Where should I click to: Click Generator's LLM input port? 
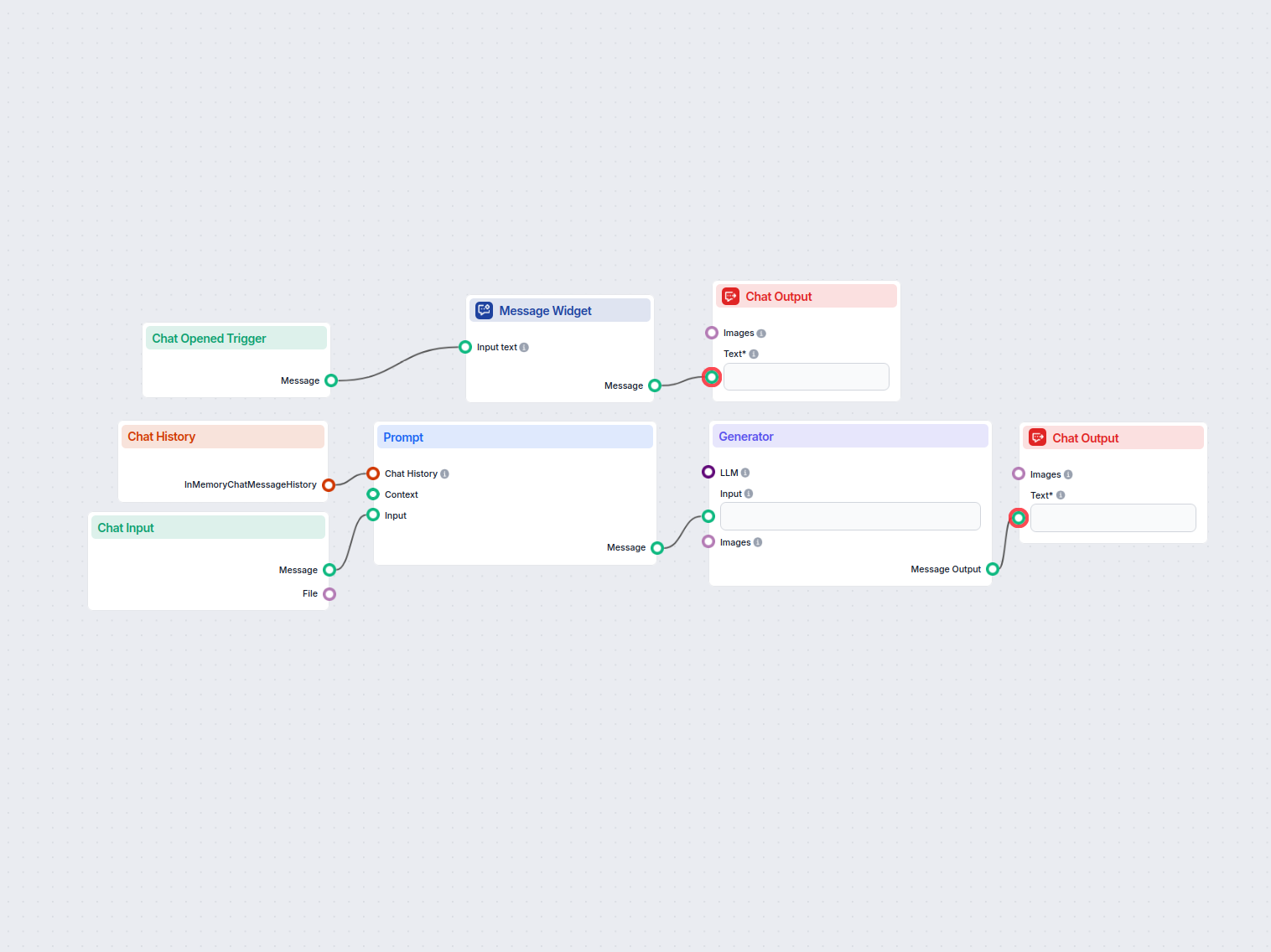pyautogui.click(x=708, y=473)
